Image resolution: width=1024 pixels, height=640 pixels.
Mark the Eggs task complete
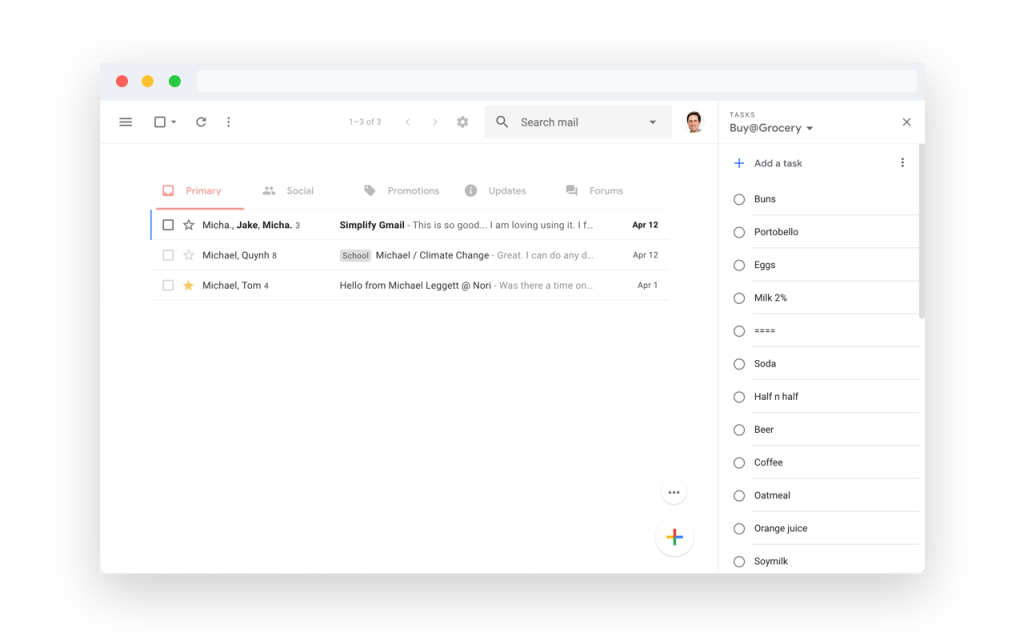point(739,265)
